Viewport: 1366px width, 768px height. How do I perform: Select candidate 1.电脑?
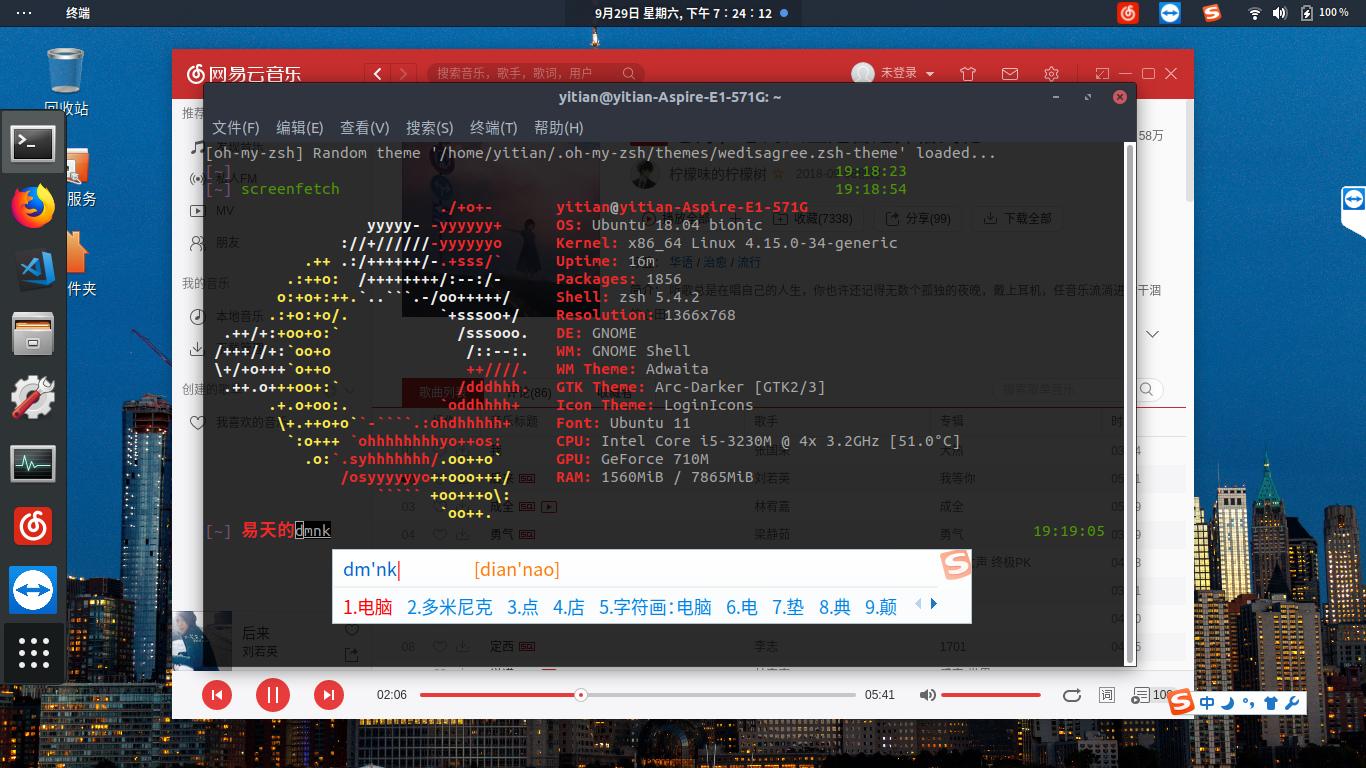(x=368, y=607)
